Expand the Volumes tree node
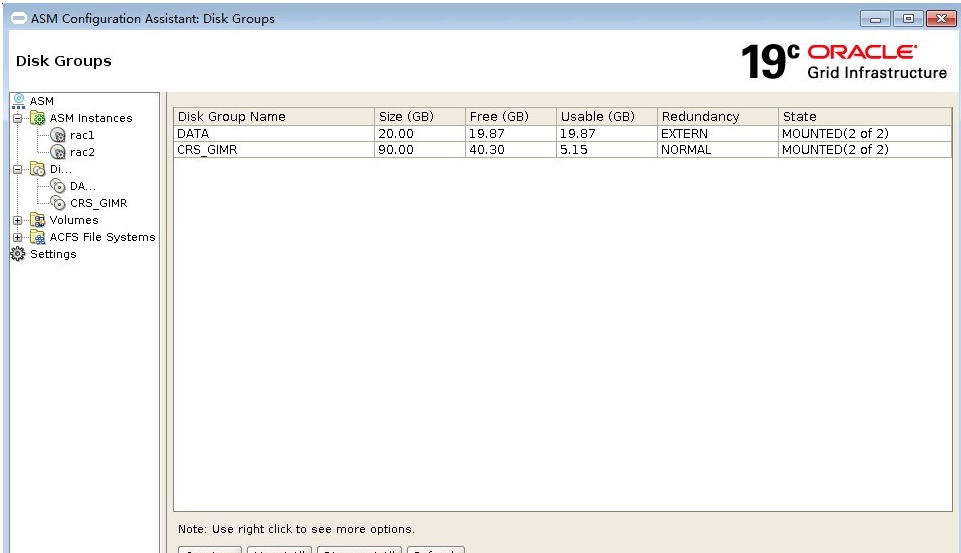 (x=17, y=220)
